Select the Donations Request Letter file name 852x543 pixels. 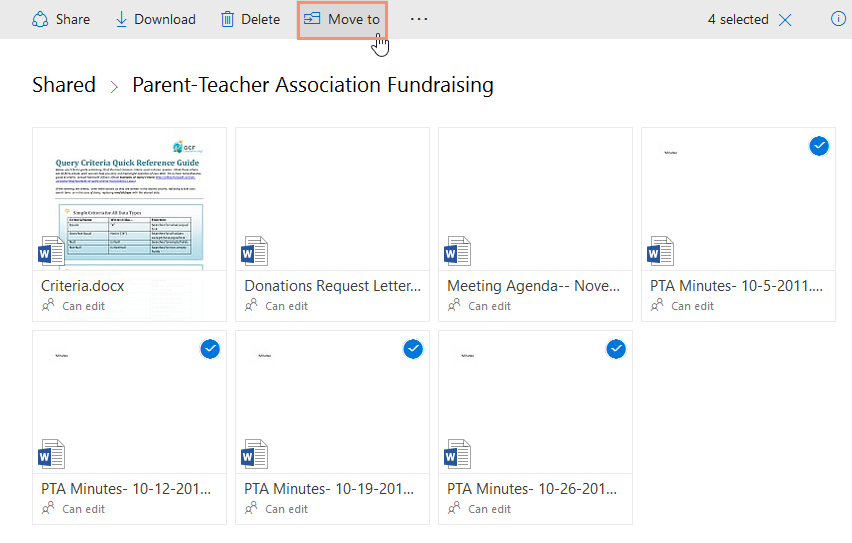(x=330, y=286)
